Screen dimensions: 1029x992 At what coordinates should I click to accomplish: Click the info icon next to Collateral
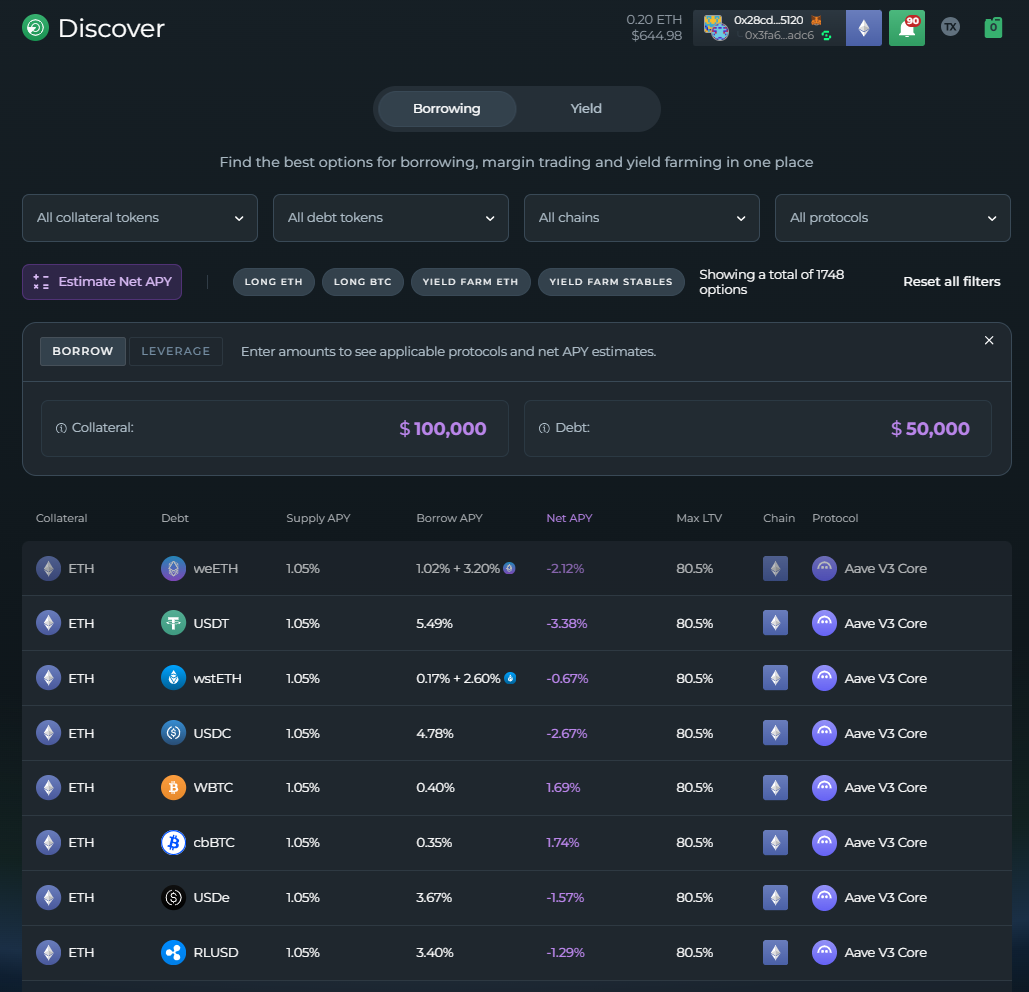pos(61,428)
